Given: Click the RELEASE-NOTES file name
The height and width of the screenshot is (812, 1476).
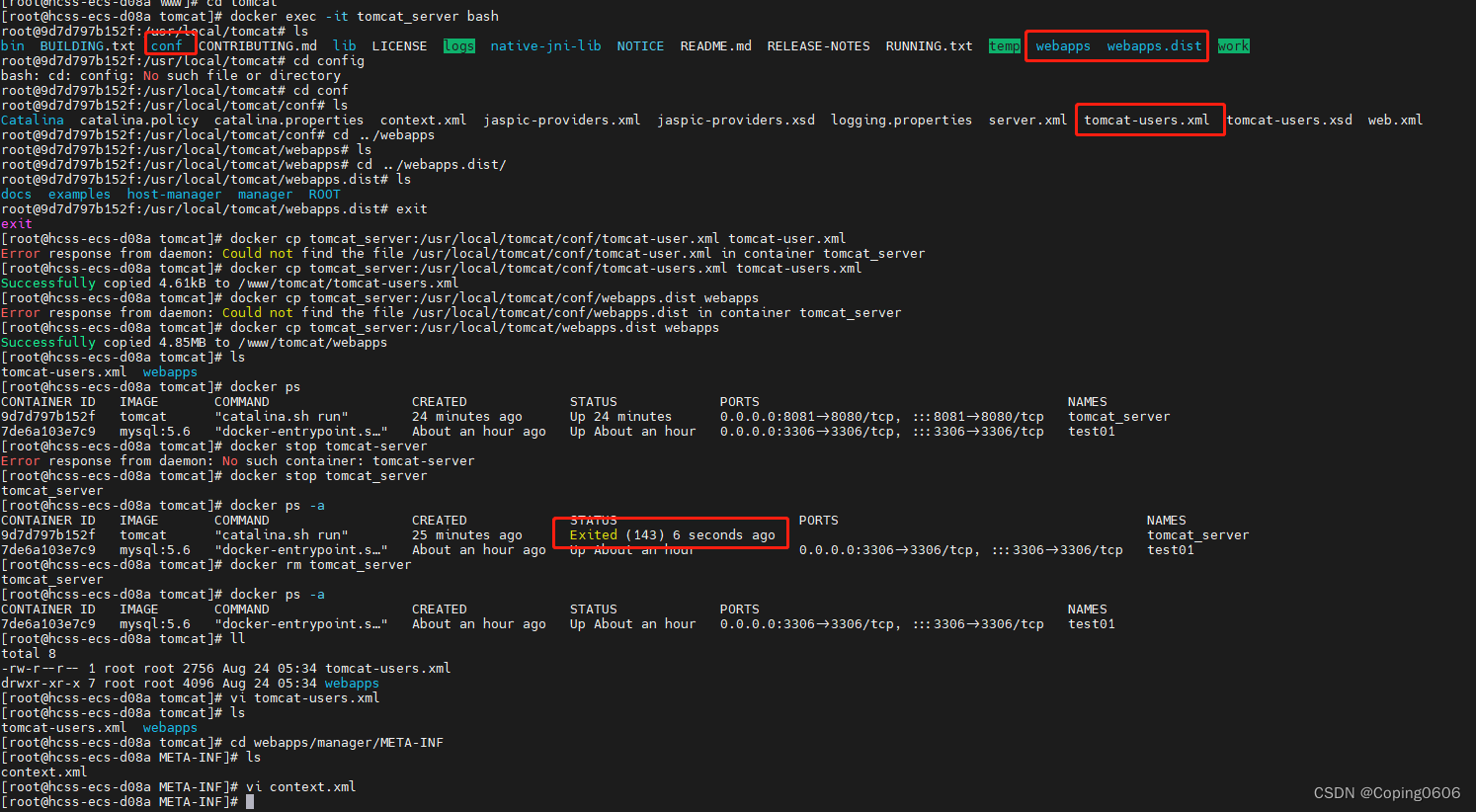Looking at the screenshot, I should coord(818,46).
